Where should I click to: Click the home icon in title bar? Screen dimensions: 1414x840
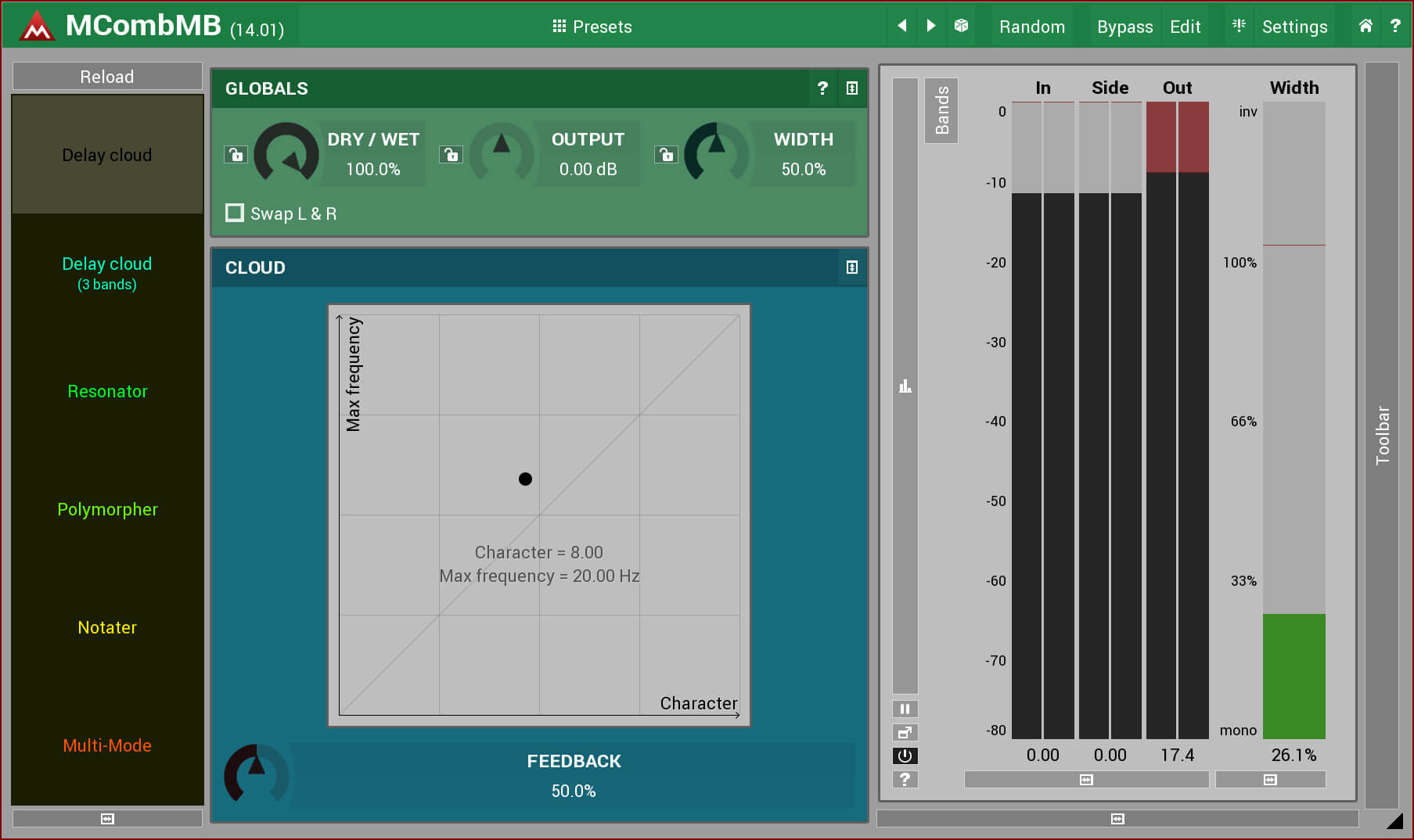1365,26
